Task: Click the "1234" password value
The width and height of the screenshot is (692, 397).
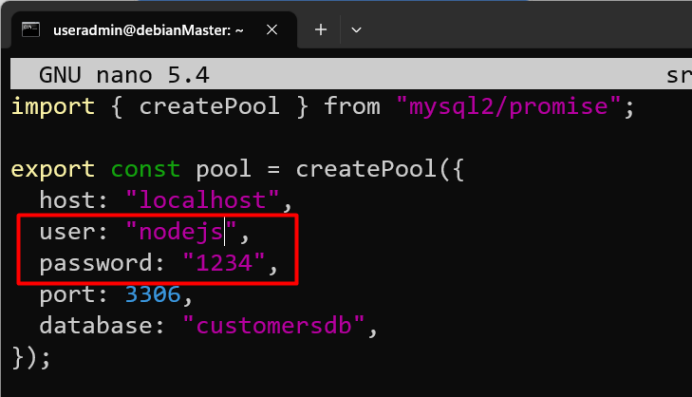Action: point(224,263)
